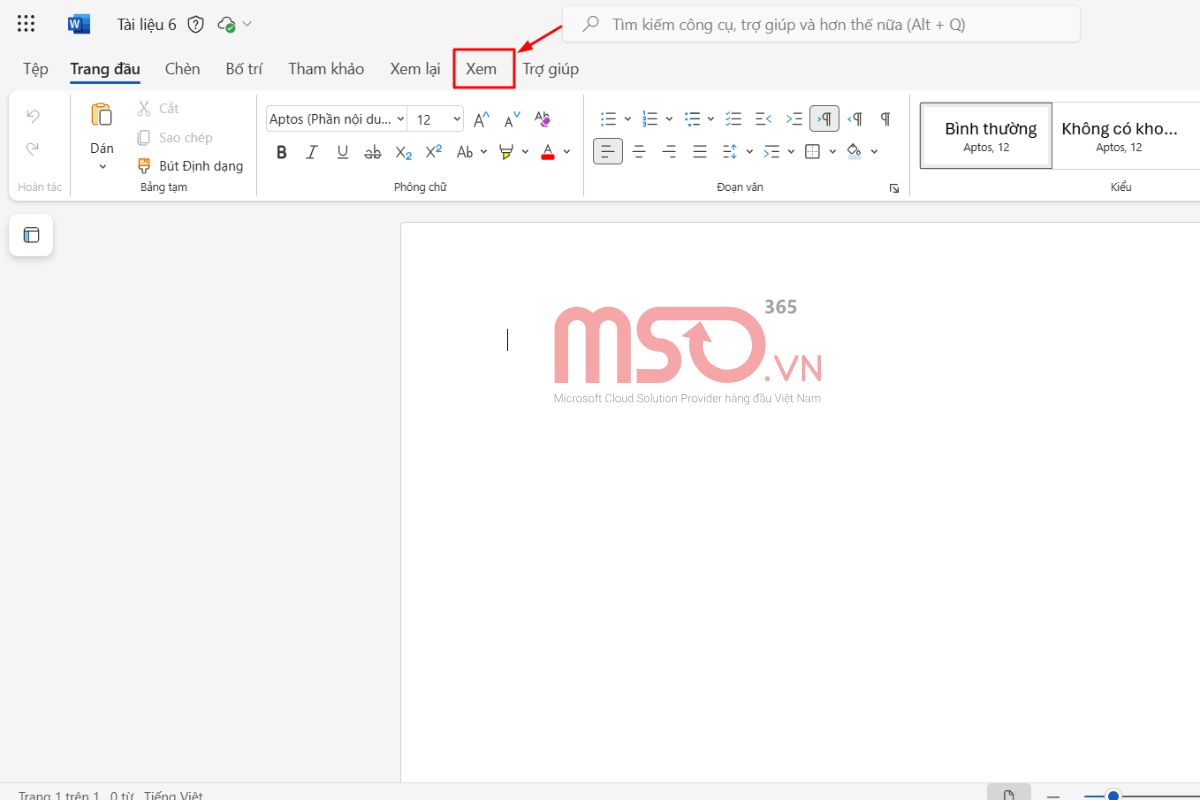Set right-to-left text direction
1200x800 pixels.
855,119
